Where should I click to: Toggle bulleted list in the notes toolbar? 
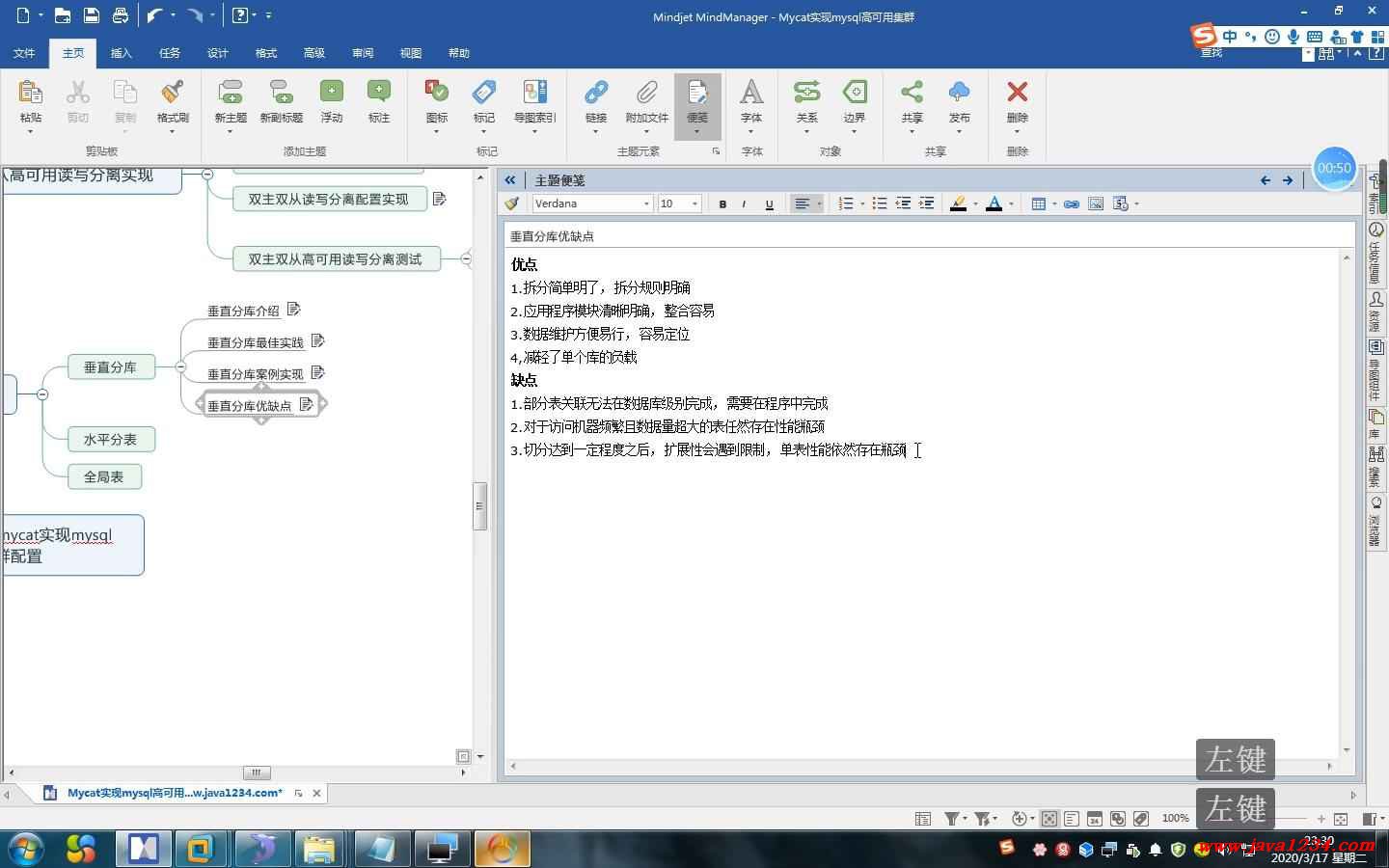(879, 203)
